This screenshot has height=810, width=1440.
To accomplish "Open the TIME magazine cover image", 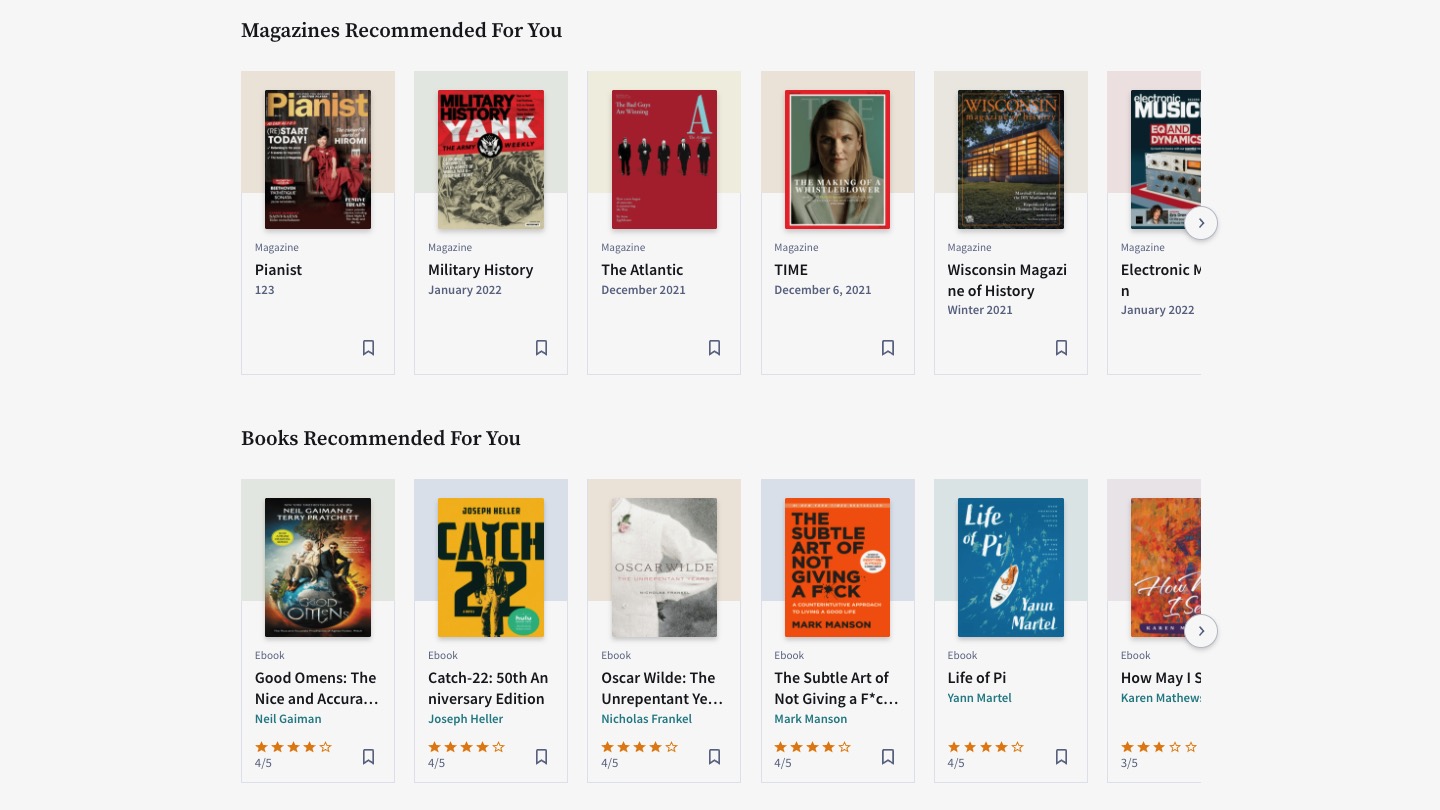I will point(837,160).
